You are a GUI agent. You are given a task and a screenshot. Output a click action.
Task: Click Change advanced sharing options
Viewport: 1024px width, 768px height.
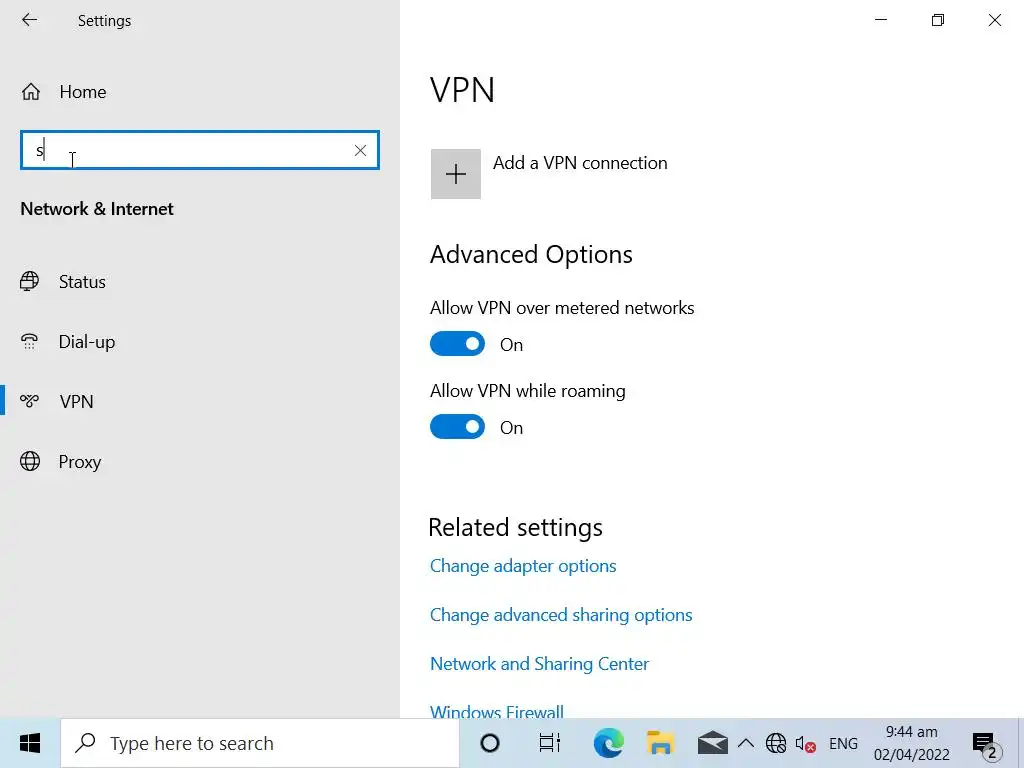click(x=561, y=615)
